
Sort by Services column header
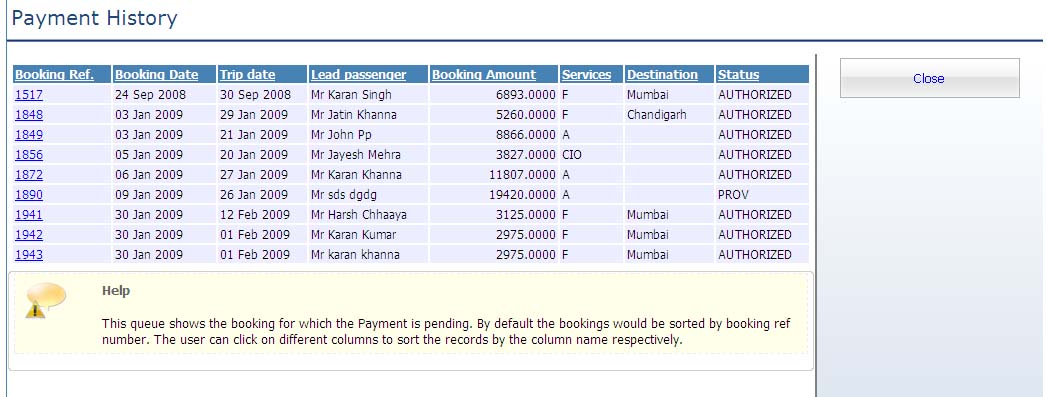(586, 75)
